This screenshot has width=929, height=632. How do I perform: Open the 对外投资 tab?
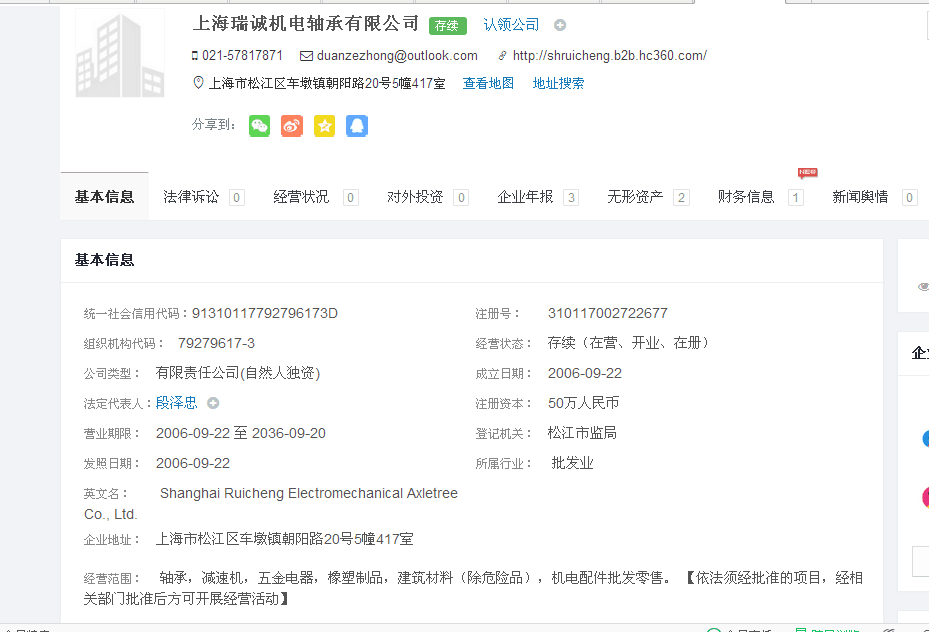pyautogui.click(x=415, y=197)
